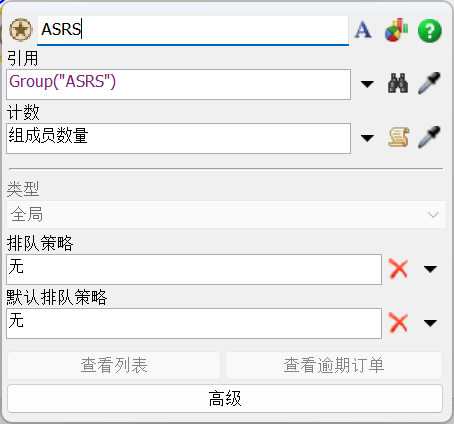Click binoculars icon next to 引用 field
The width and height of the screenshot is (454, 424).
pos(398,83)
